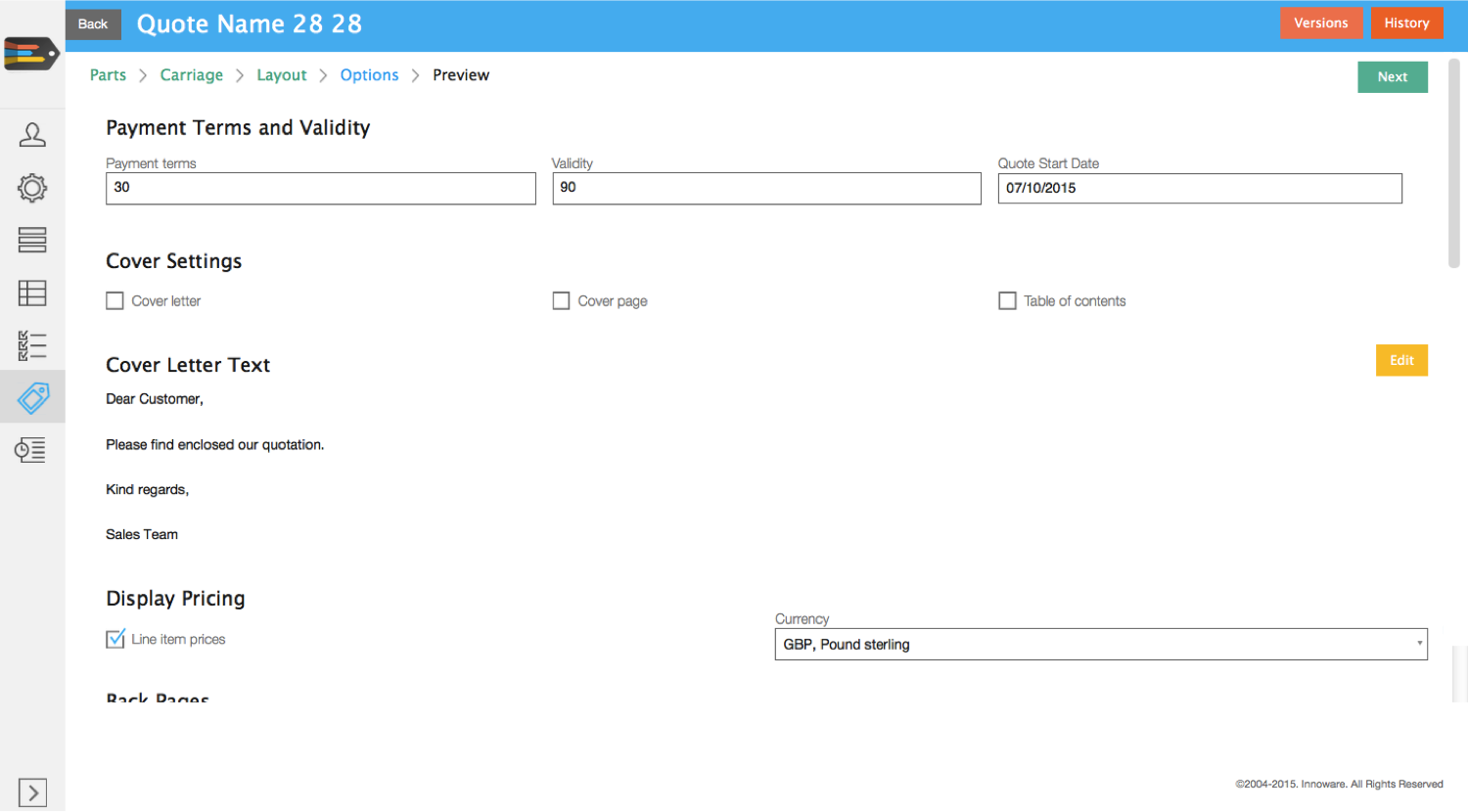Uncheck the Line item prices checkbox
Screen dimensions: 1468x812
(x=115, y=640)
